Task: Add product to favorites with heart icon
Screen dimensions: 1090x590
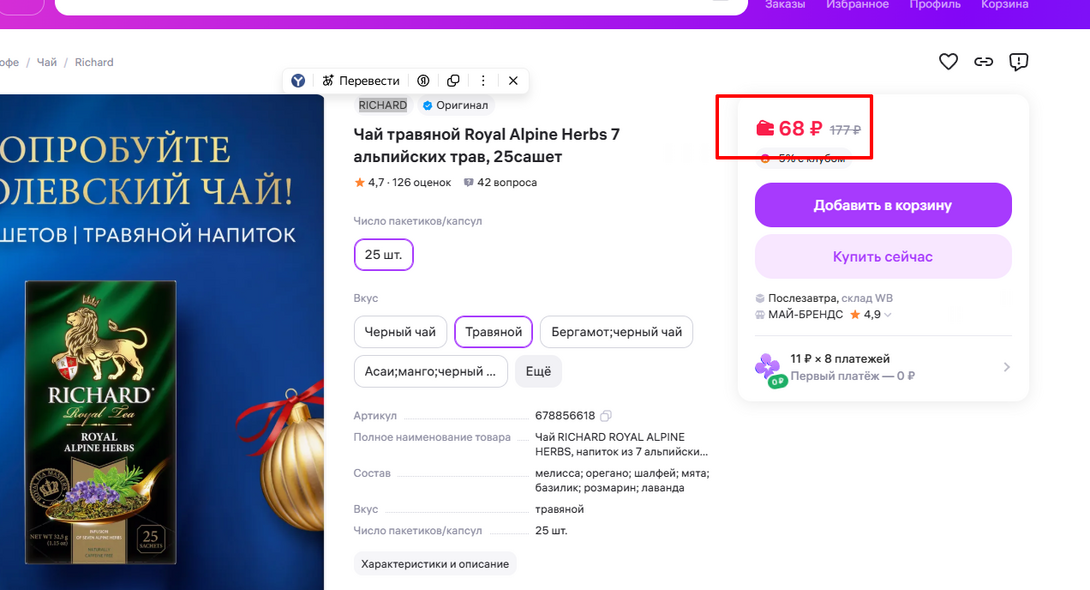Action: (x=948, y=62)
